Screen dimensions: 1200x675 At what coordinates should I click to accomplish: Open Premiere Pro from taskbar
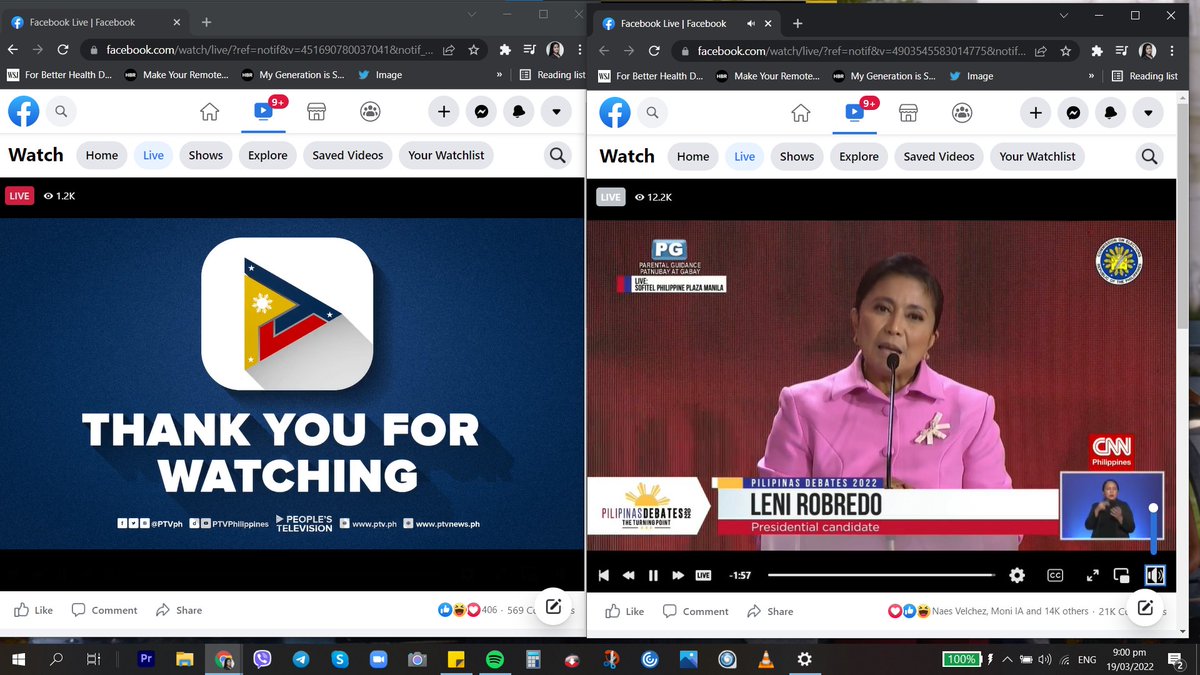point(146,659)
